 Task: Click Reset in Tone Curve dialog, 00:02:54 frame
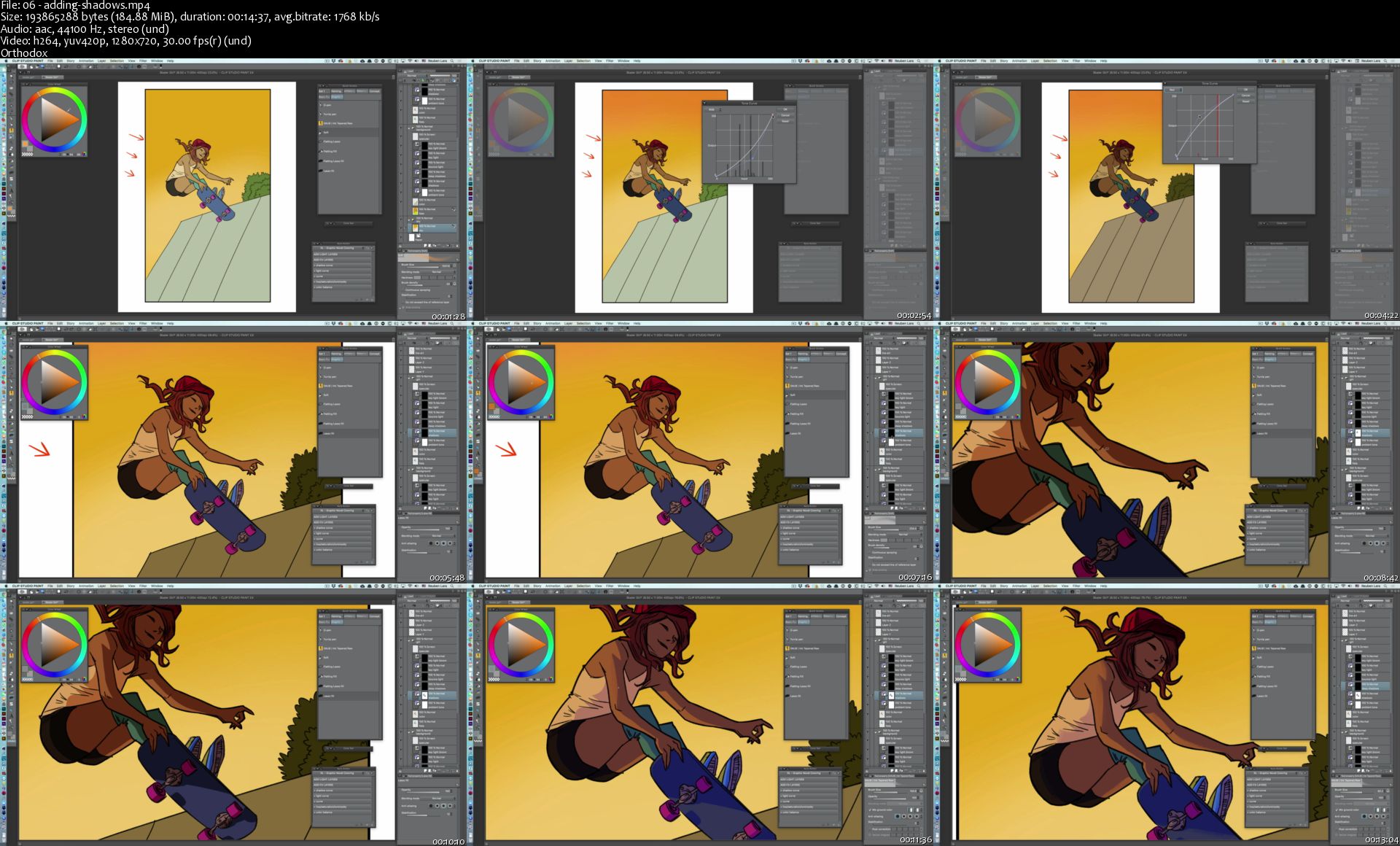pos(785,121)
